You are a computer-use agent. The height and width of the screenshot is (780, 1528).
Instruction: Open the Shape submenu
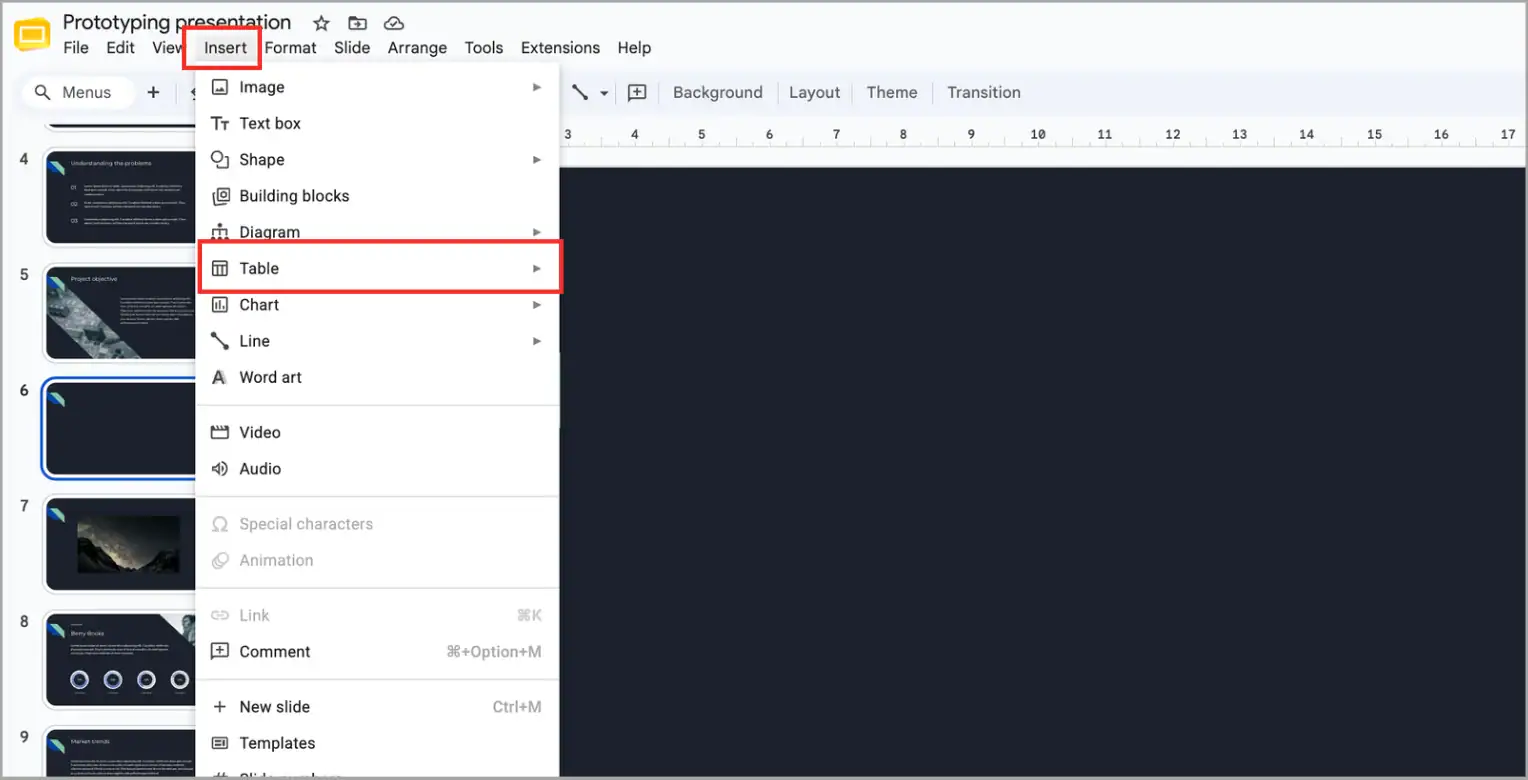(377, 159)
